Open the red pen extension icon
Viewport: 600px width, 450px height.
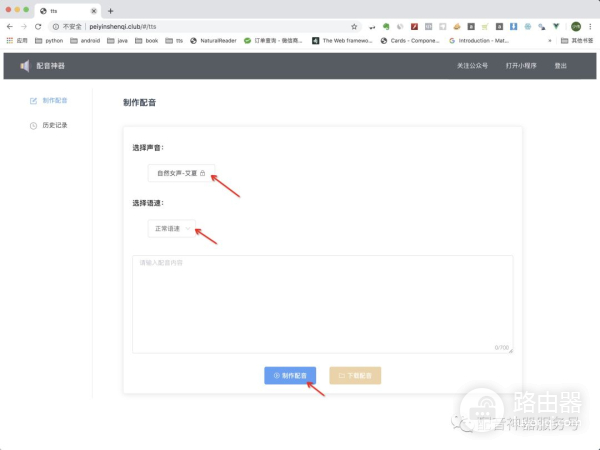414,26
